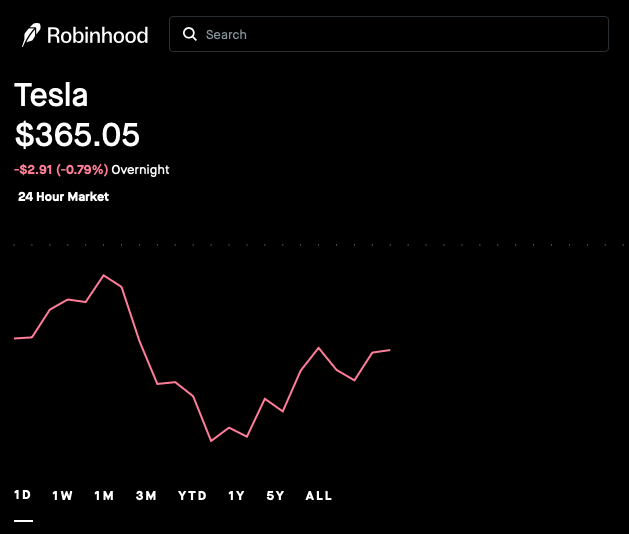Viewport: 629px width, 534px height.
Task: Select the YTD chart range
Action: coord(192,495)
